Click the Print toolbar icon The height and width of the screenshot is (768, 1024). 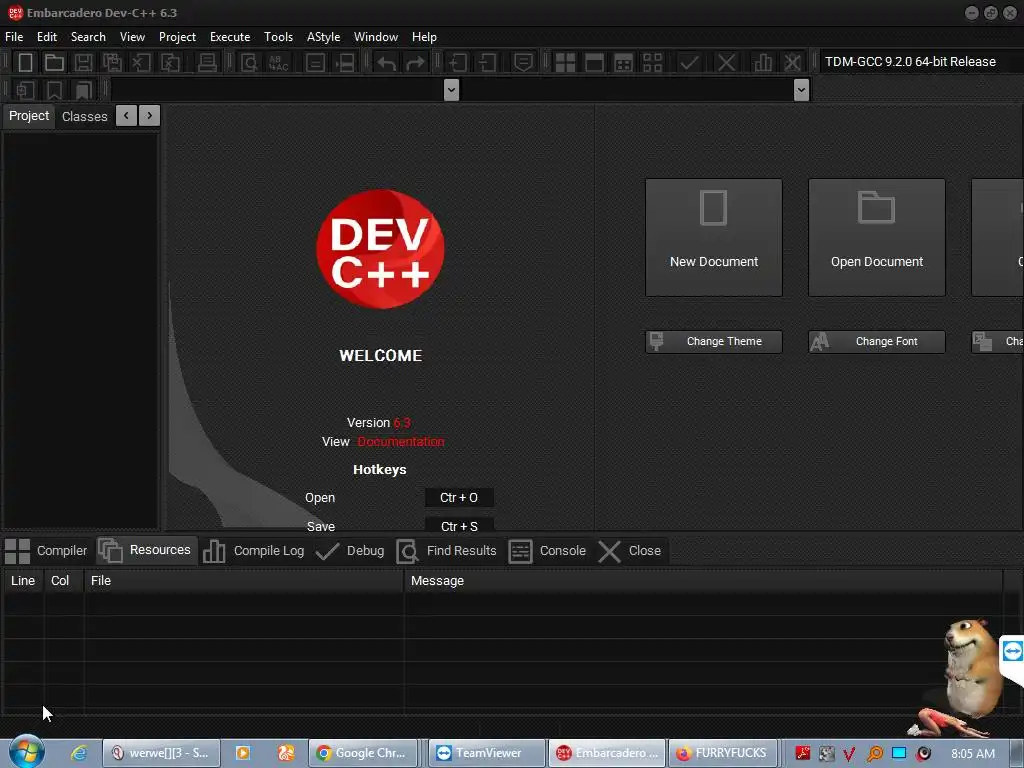(x=207, y=63)
